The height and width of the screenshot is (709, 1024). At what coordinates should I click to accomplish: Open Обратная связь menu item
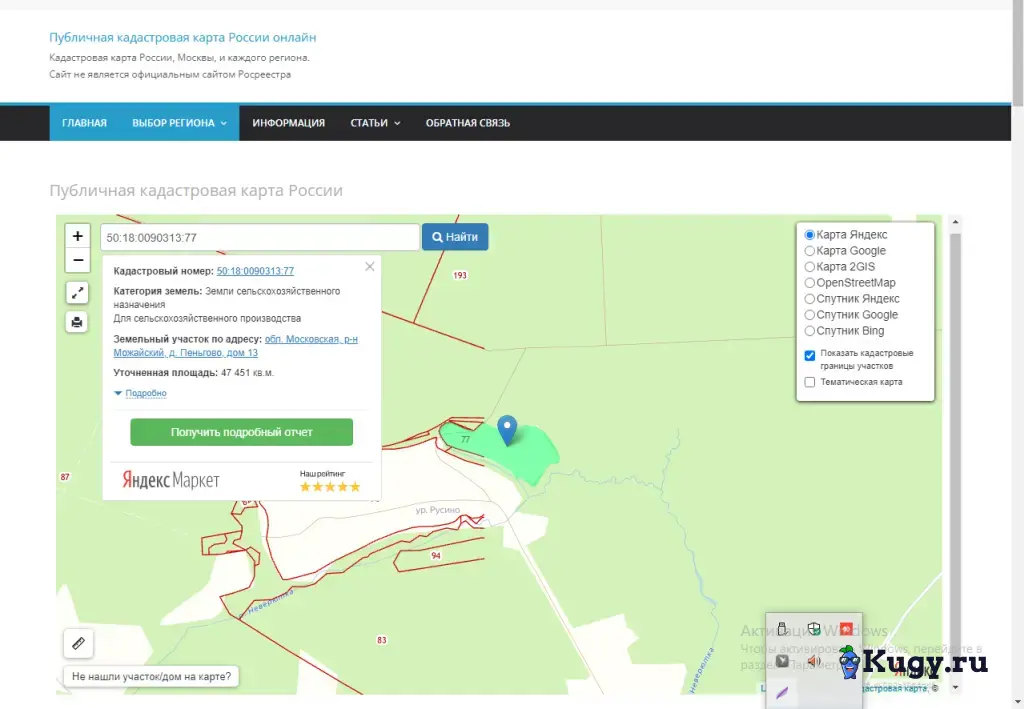click(468, 123)
